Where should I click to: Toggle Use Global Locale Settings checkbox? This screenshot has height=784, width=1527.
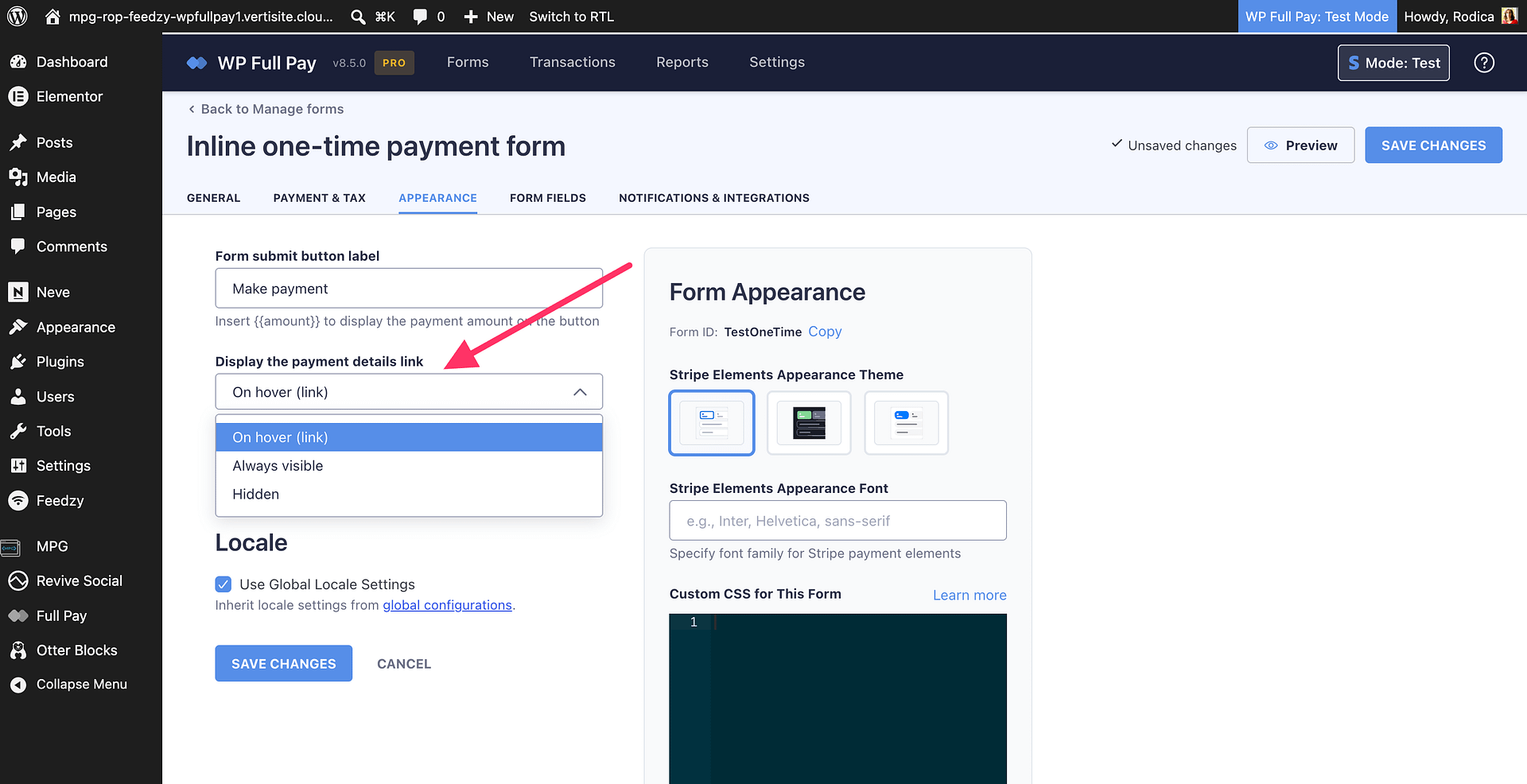tap(223, 584)
